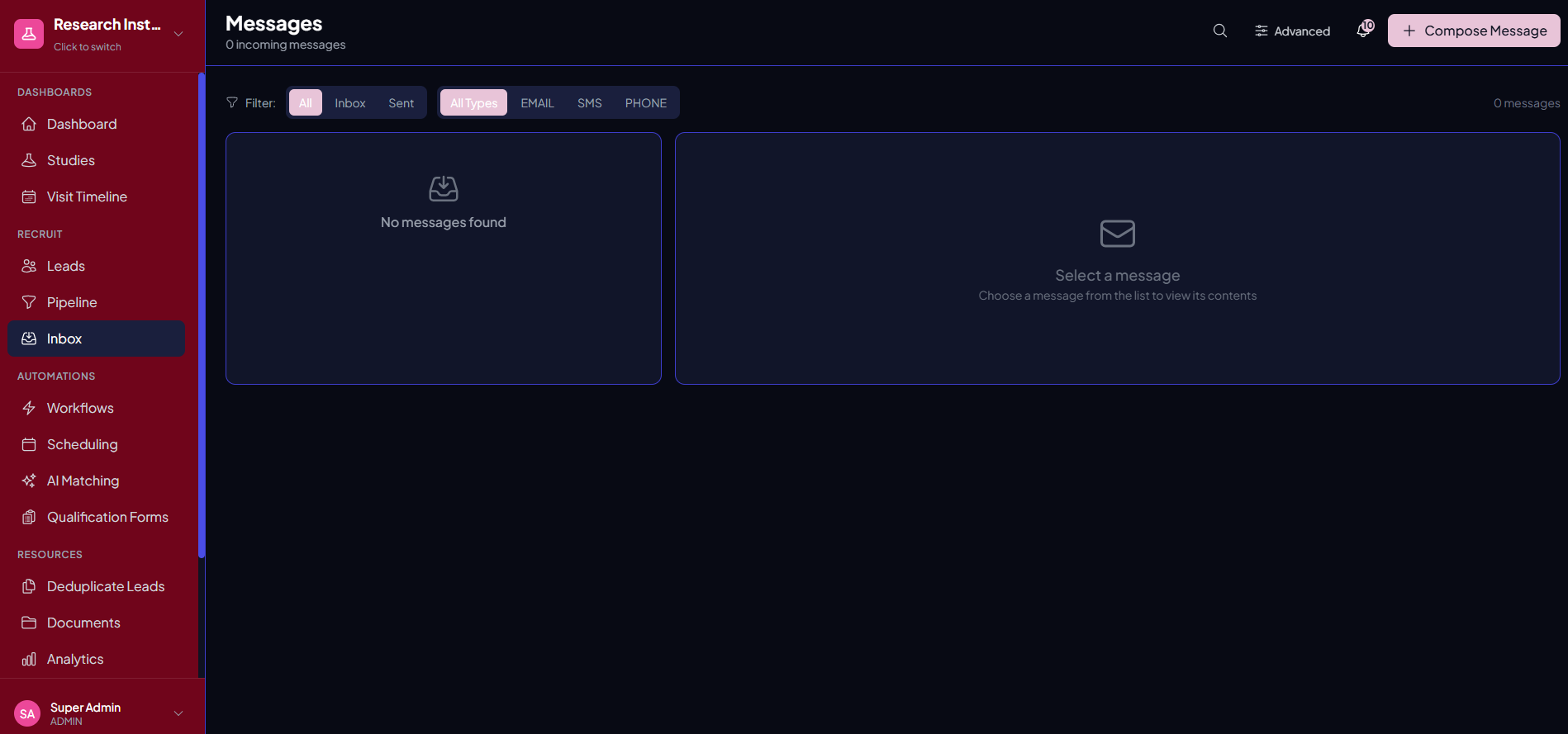Open the search magnifier icon
Image resolution: width=1568 pixels, height=734 pixels.
point(1220,31)
